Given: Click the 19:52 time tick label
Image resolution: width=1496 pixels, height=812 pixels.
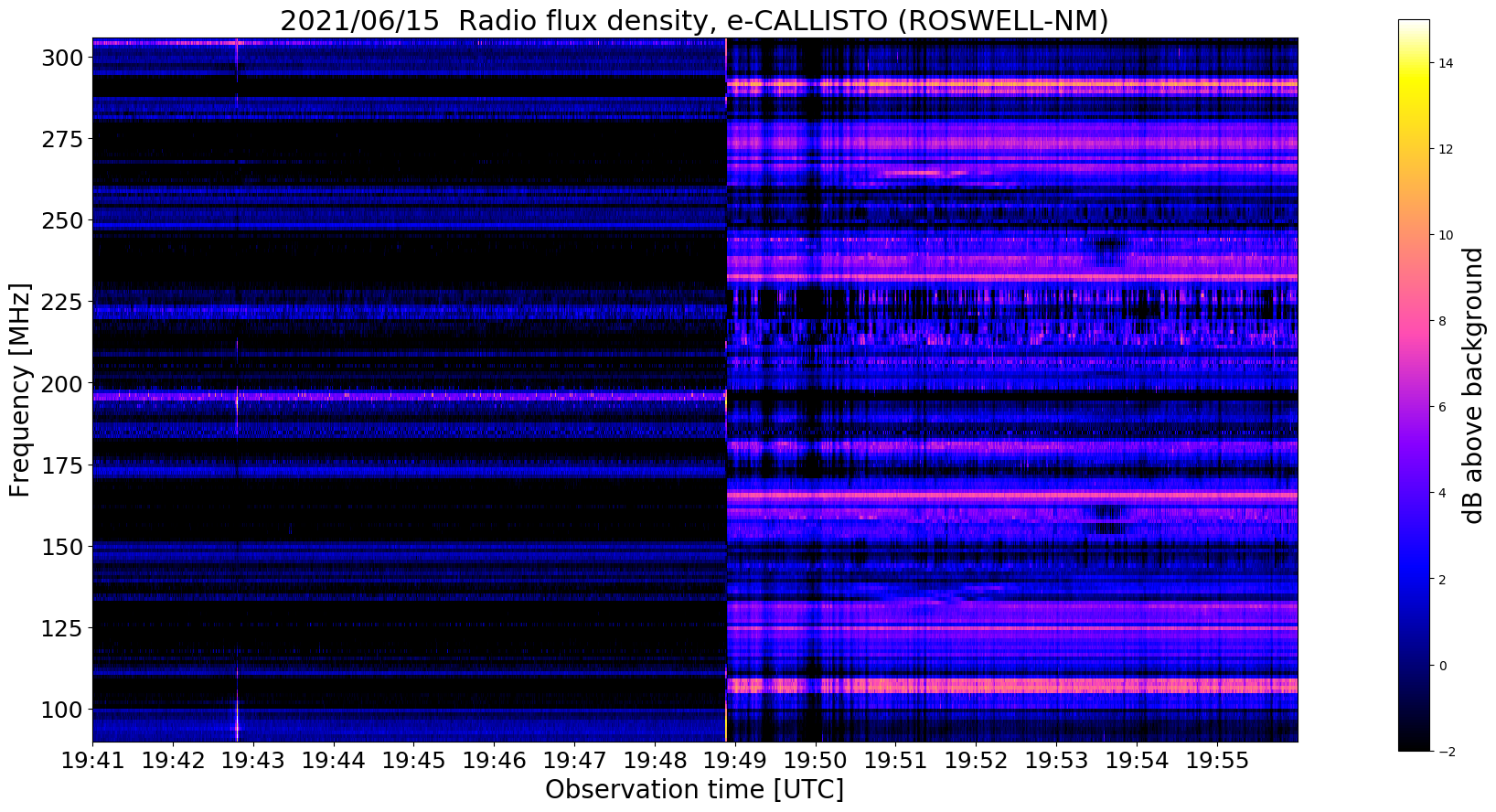Looking at the screenshot, I should 978,761.
